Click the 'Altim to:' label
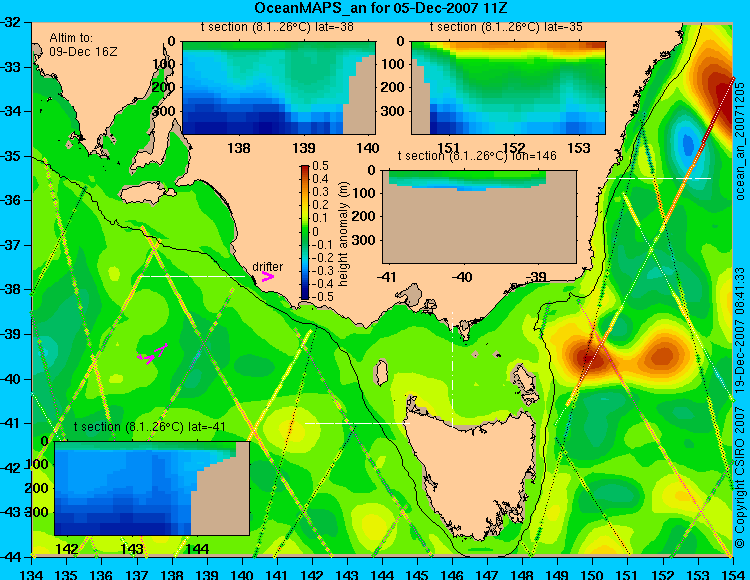 pyautogui.click(x=71, y=38)
